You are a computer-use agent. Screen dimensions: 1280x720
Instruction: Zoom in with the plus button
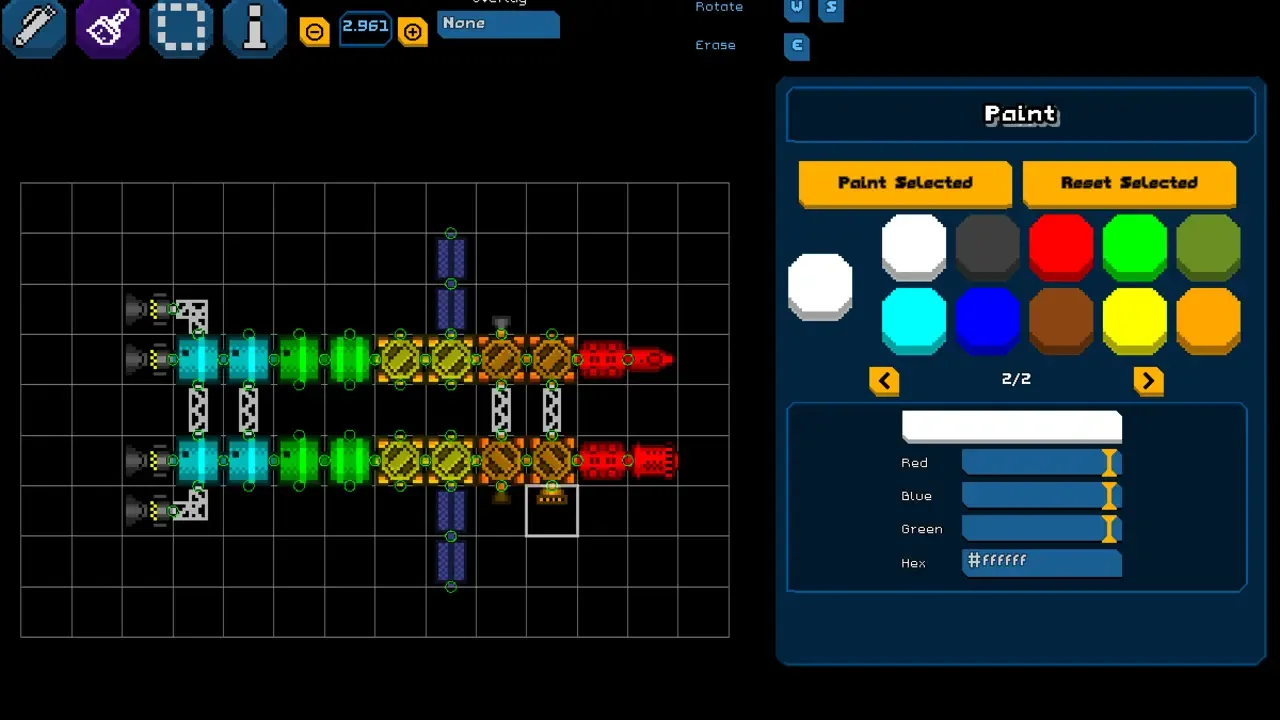coord(412,31)
